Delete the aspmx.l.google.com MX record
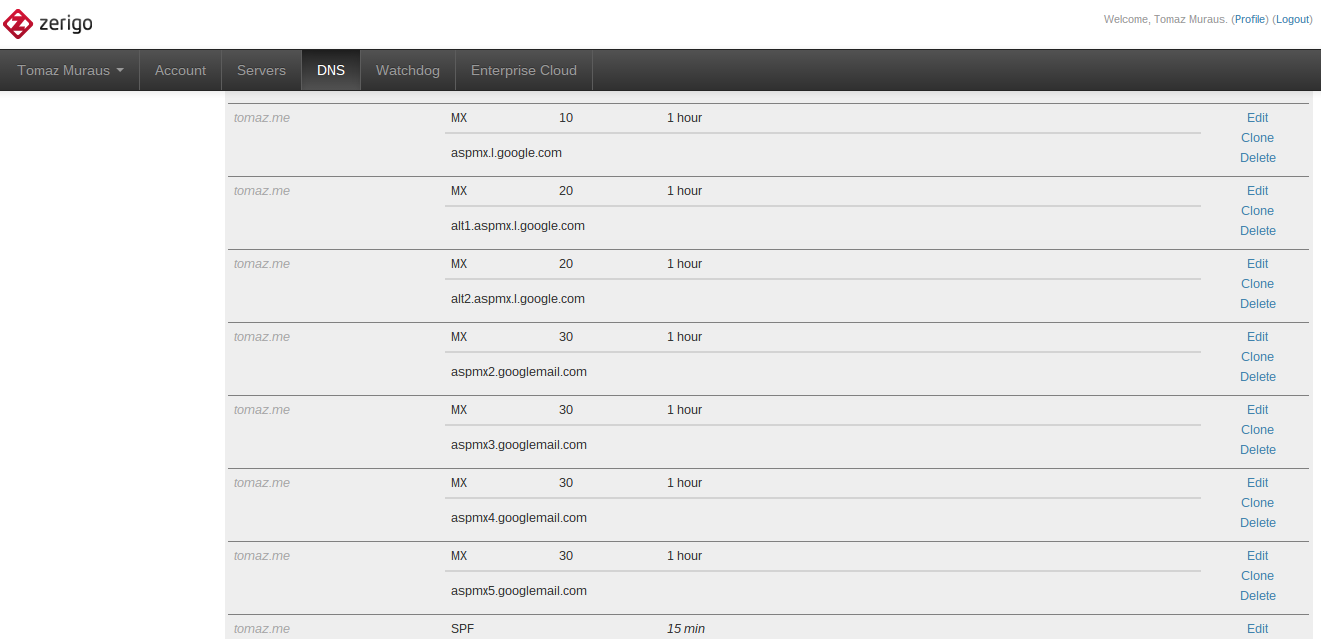This screenshot has height=639, width=1321. tap(1258, 157)
